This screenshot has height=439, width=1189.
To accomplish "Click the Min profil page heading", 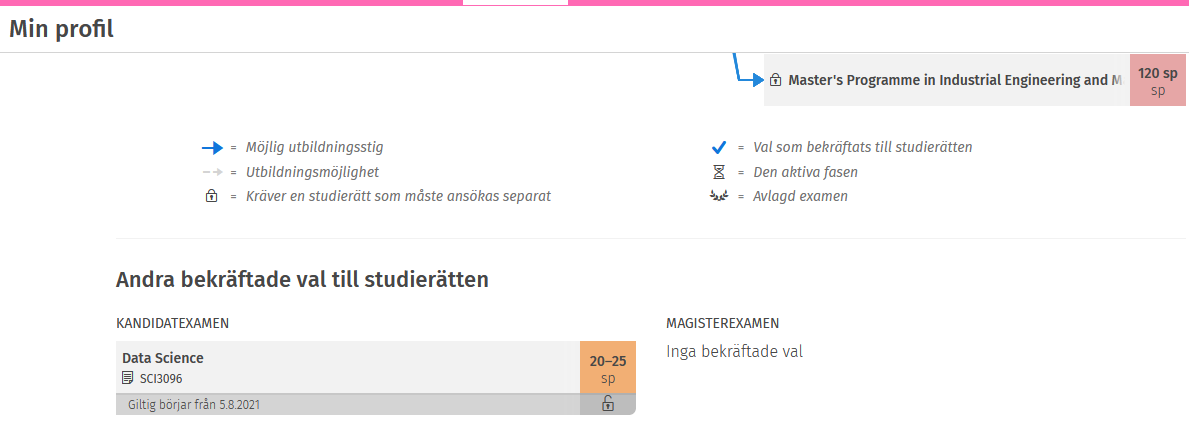I will (62, 29).
